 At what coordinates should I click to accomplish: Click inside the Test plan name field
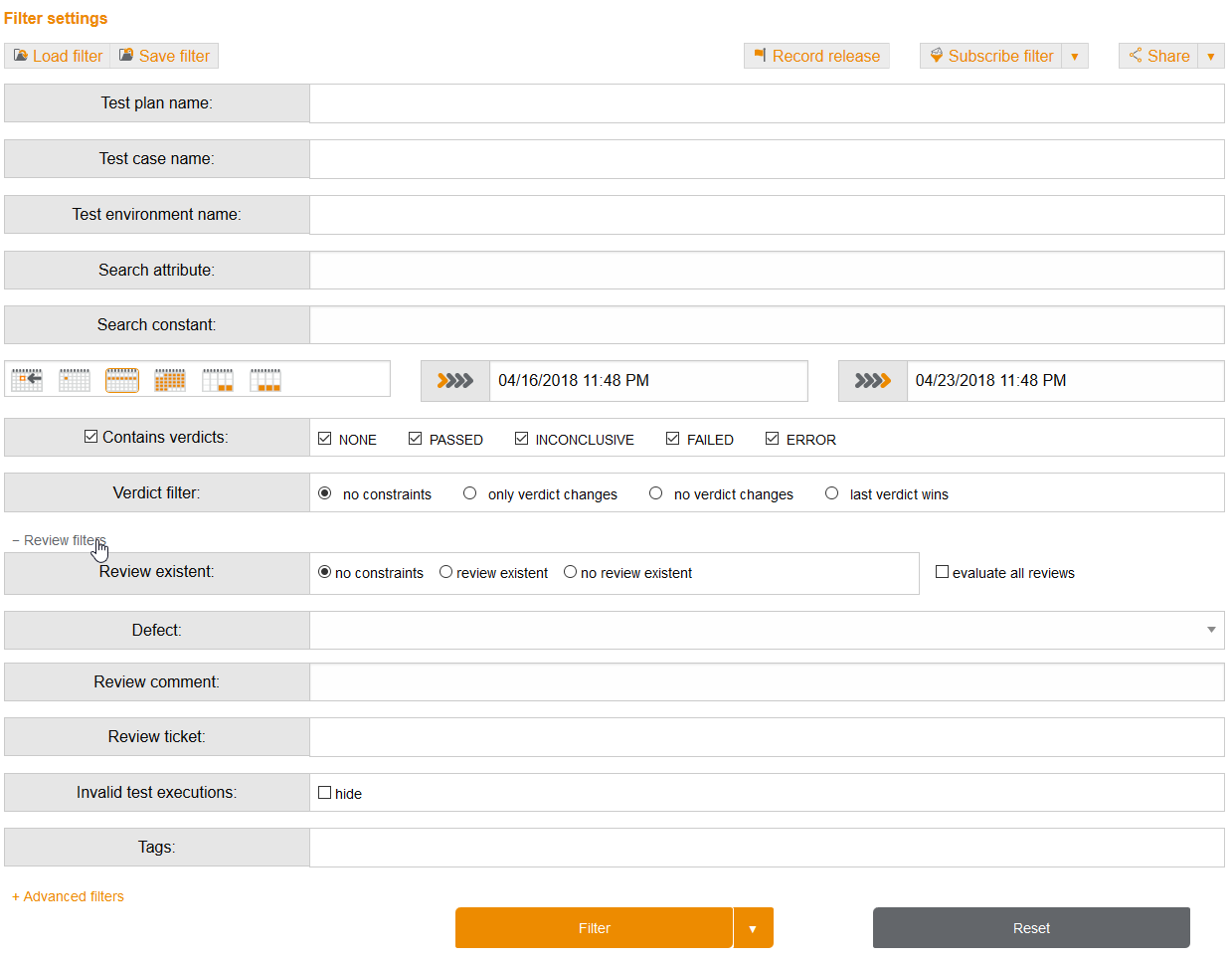pyautogui.click(x=766, y=102)
